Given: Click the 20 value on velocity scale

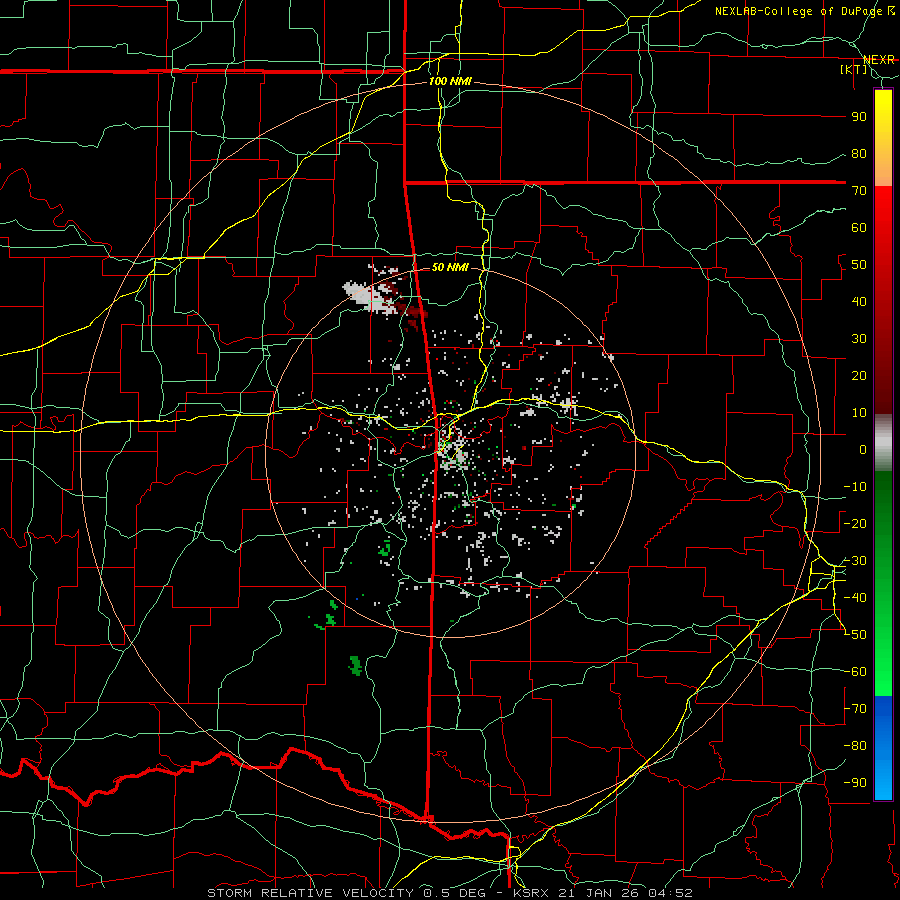Looking at the screenshot, I should (859, 376).
